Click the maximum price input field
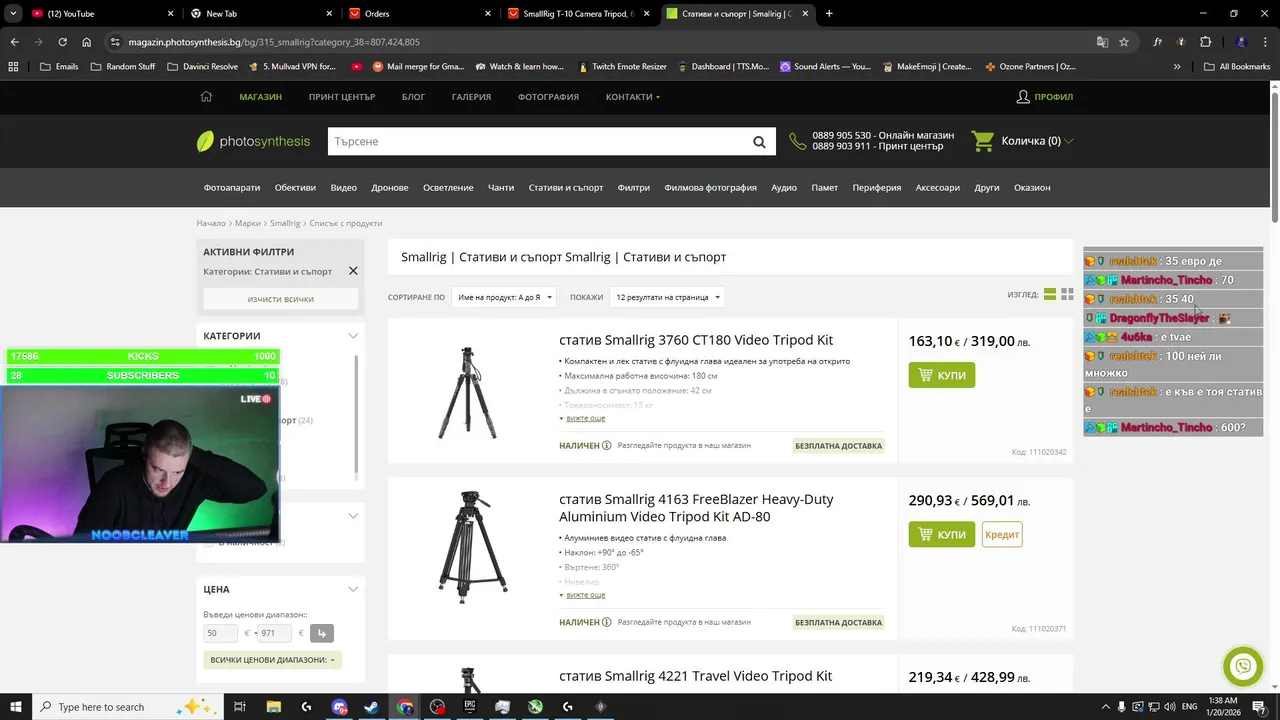Image resolution: width=1280 pixels, height=720 pixels. coord(275,633)
